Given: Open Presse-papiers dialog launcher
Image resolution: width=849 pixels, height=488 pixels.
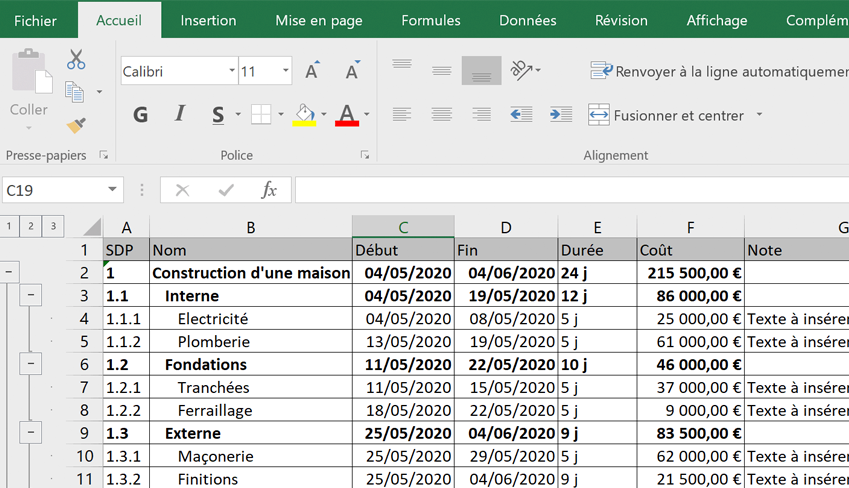Looking at the screenshot, I should pos(103,155).
